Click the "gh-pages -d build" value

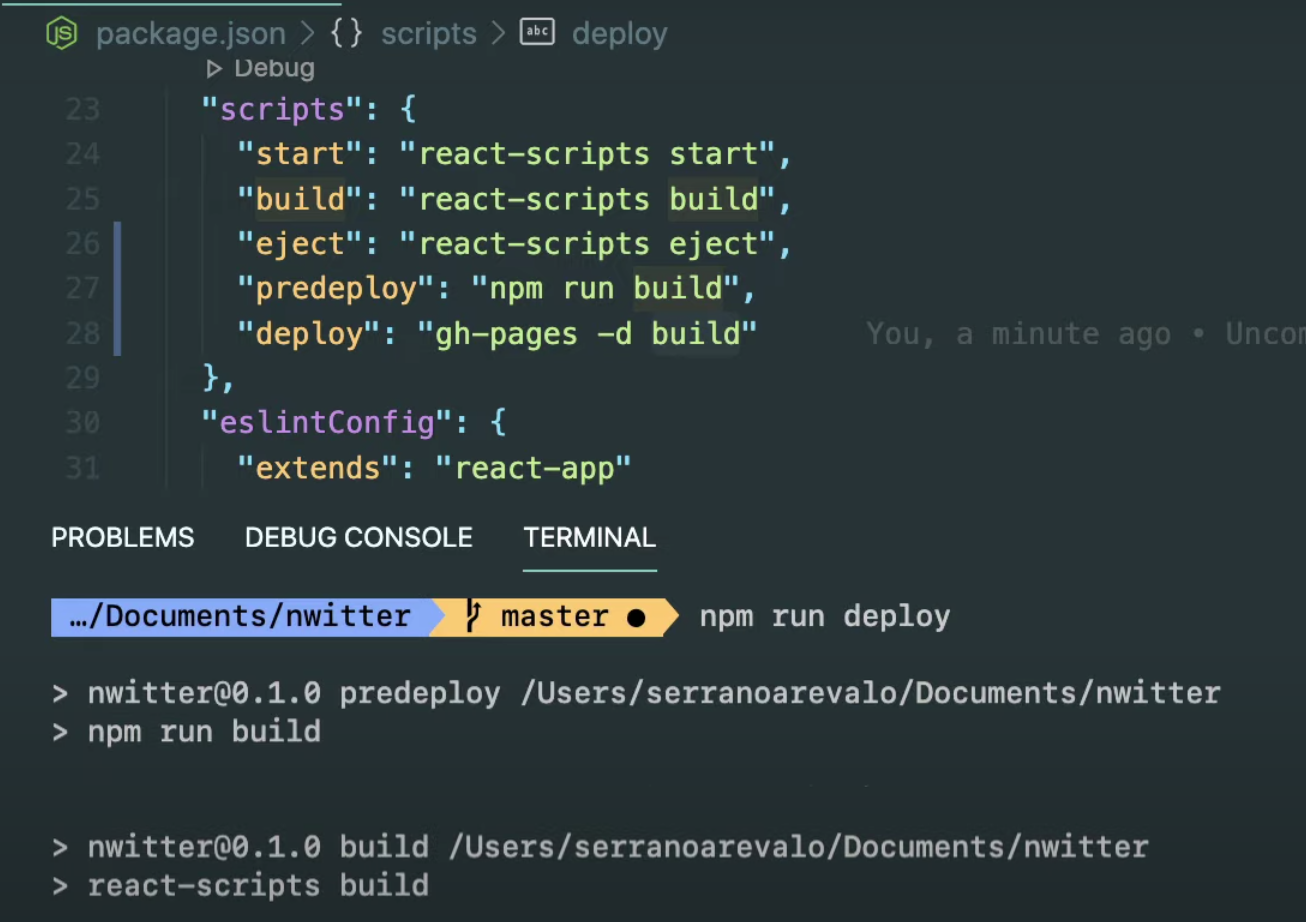pos(587,333)
